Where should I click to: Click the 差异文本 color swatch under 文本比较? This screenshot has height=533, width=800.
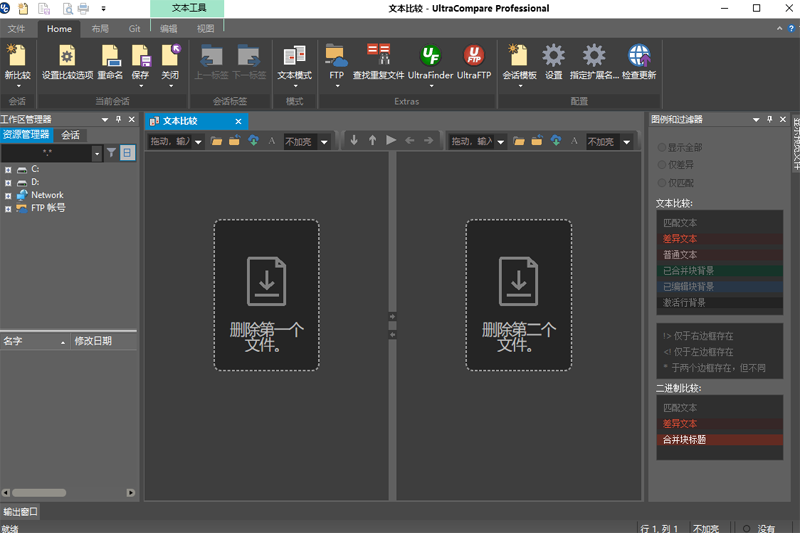[719, 239]
